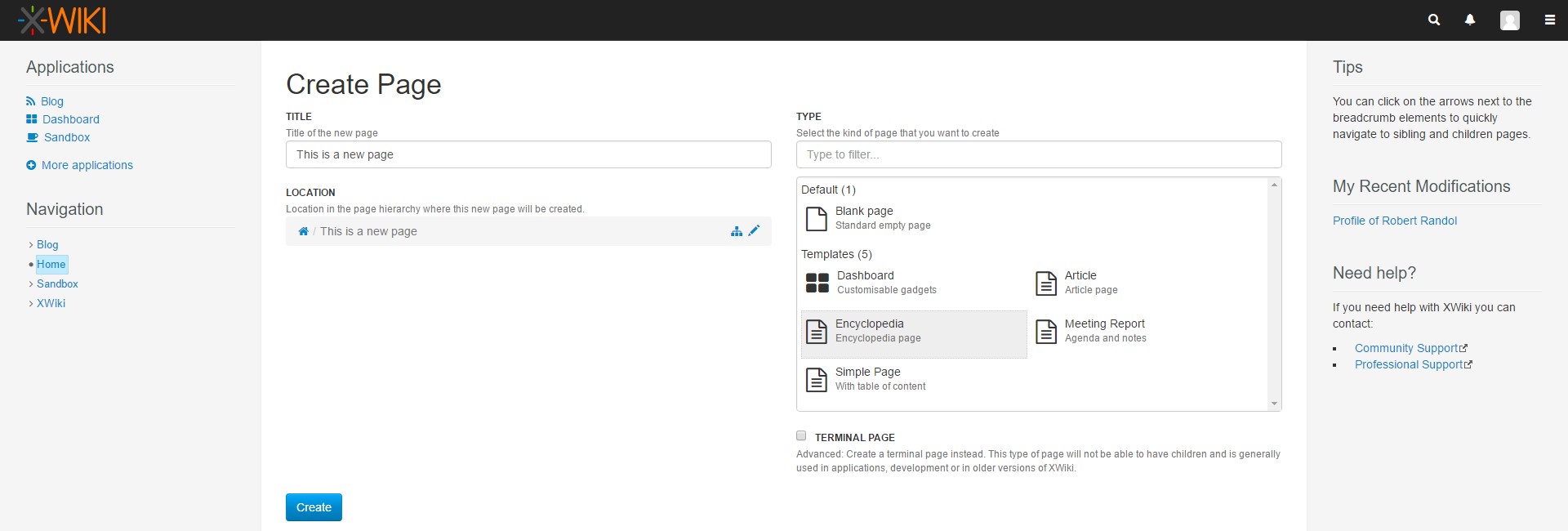Click the XWiki logo
The image size is (1568, 531).
click(63, 20)
